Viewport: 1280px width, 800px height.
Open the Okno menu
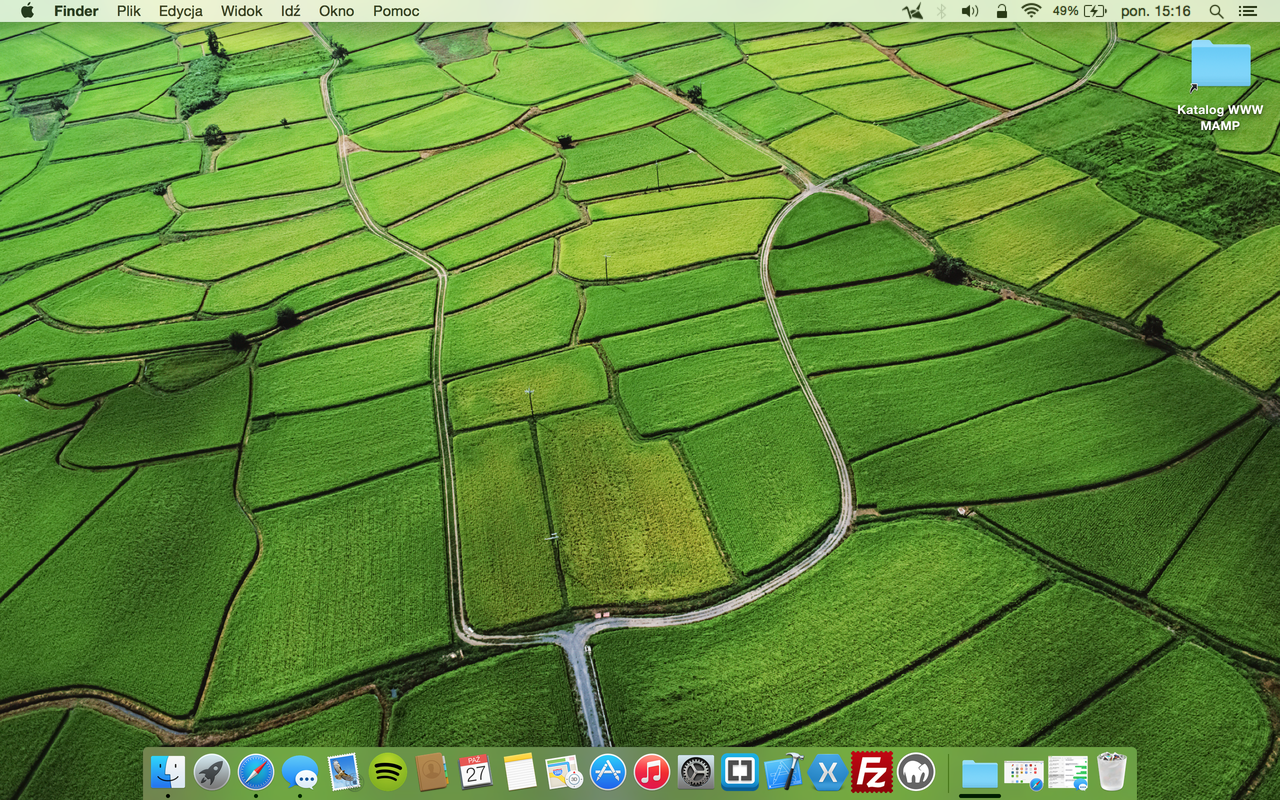click(x=337, y=11)
